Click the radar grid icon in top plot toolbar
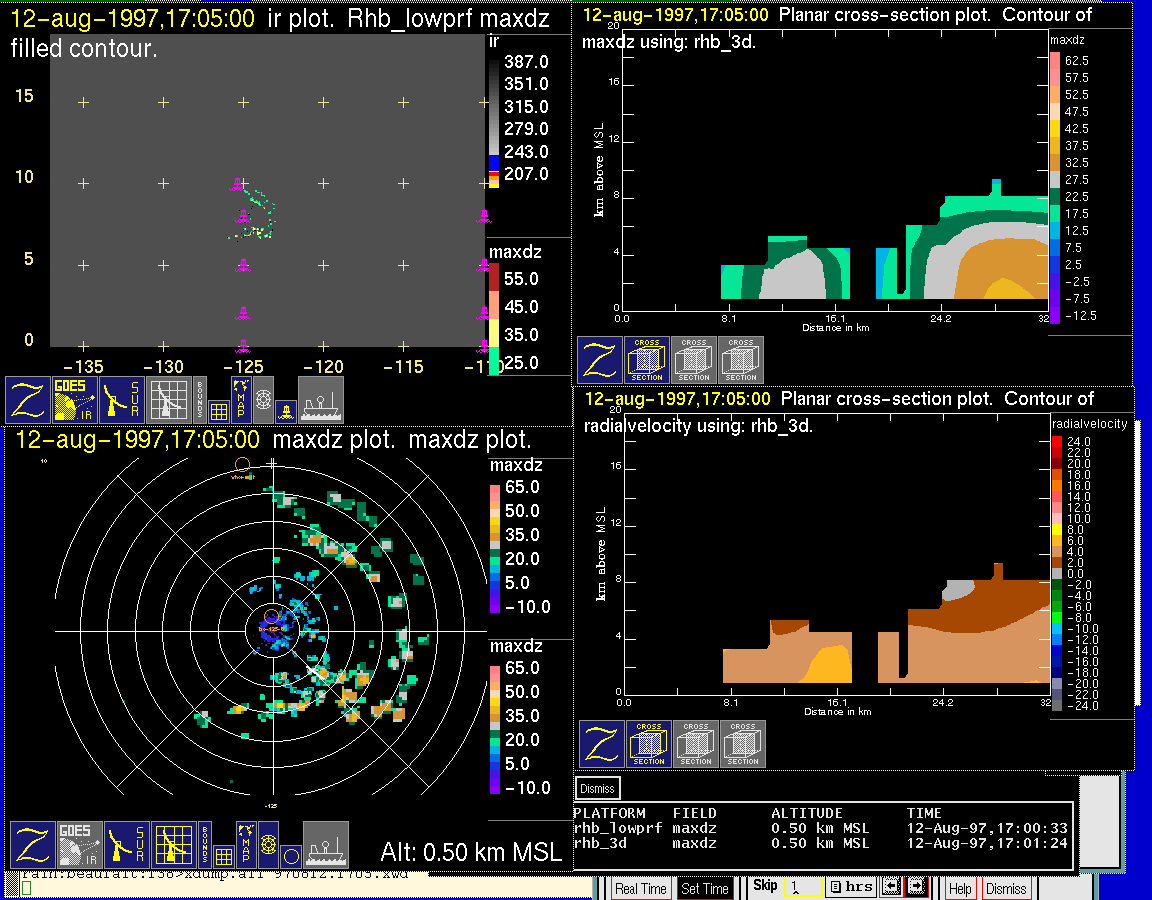Image resolution: width=1152 pixels, height=900 pixels. click(168, 400)
